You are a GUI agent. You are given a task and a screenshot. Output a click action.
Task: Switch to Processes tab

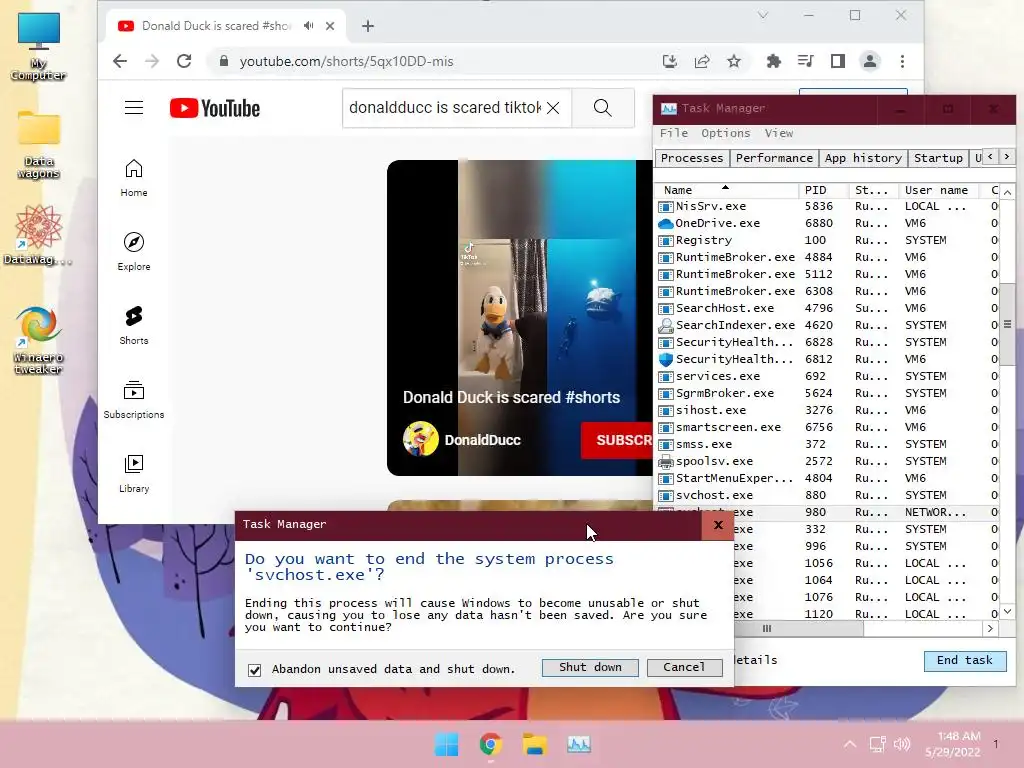(x=692, y=158)
